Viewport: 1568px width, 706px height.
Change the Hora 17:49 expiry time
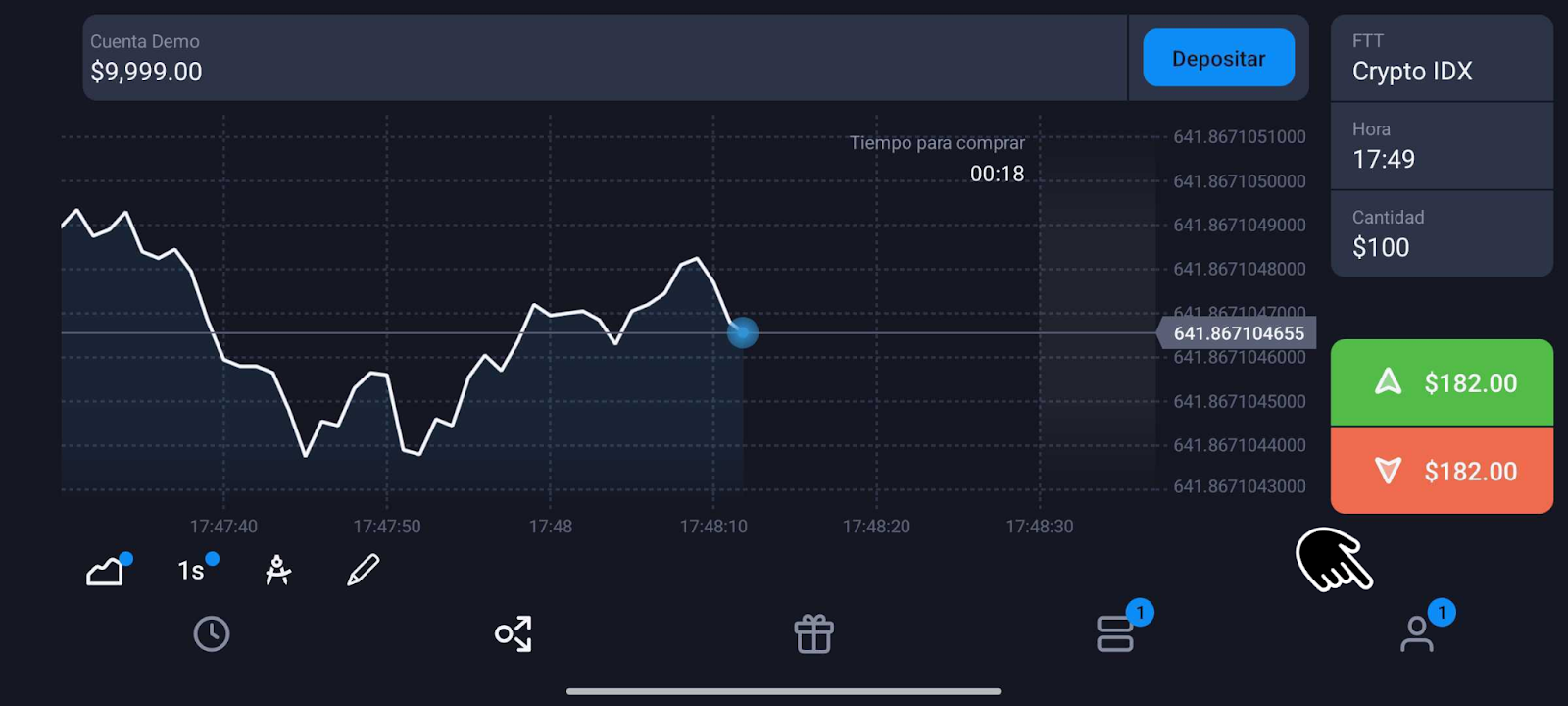(1442, 146)
